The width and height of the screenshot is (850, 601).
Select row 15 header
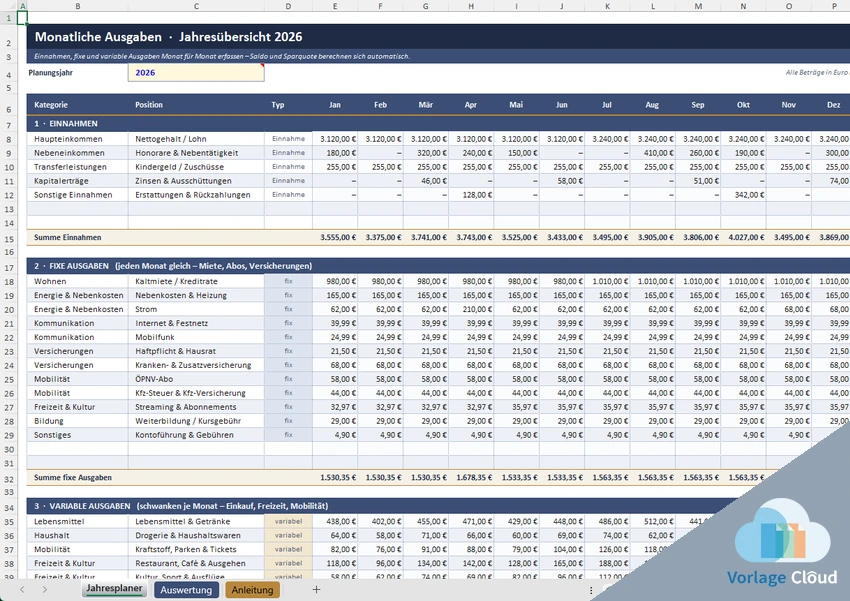[x=9, y=238]
